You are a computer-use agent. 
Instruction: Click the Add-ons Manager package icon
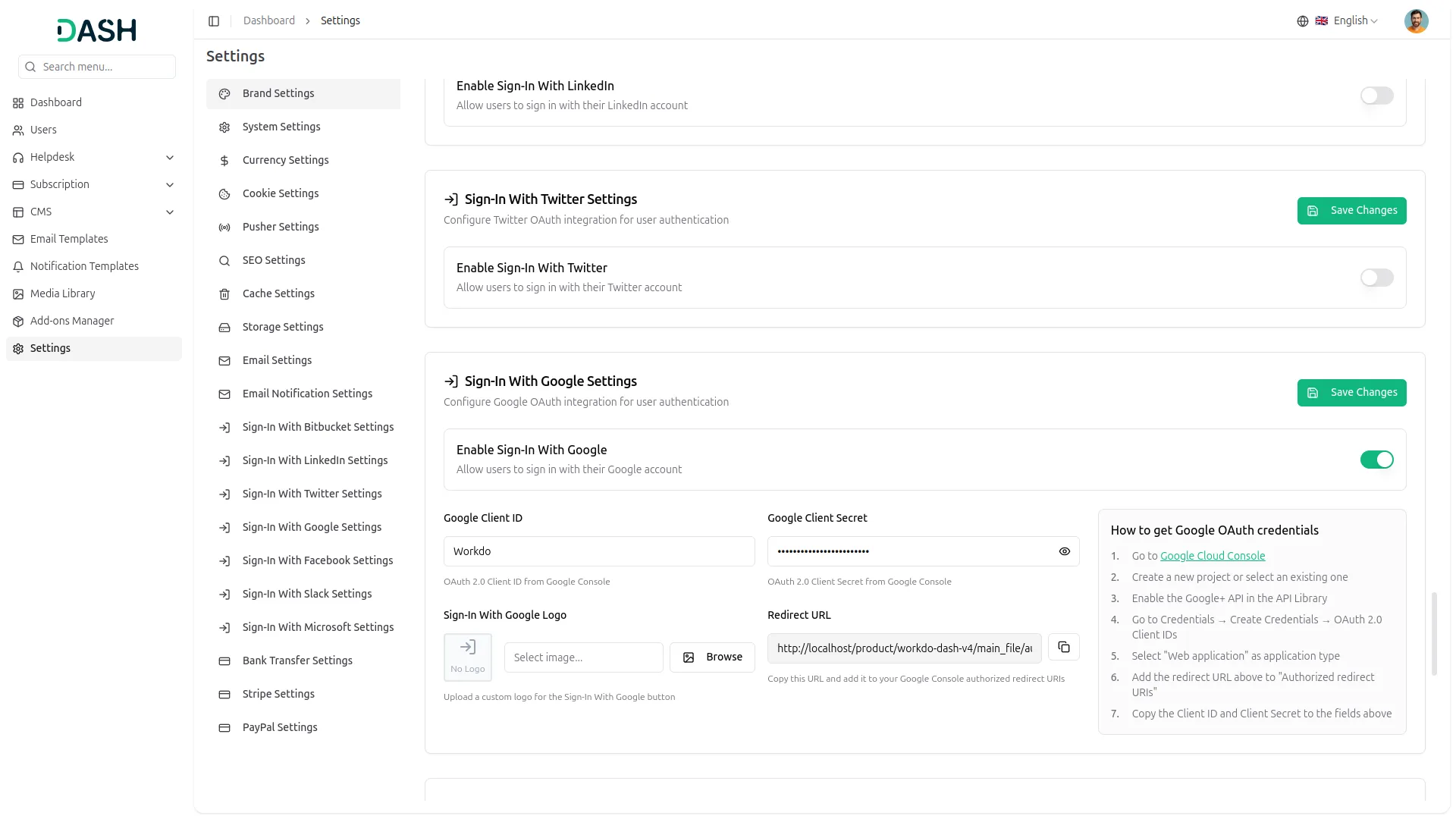coord(18,322)
